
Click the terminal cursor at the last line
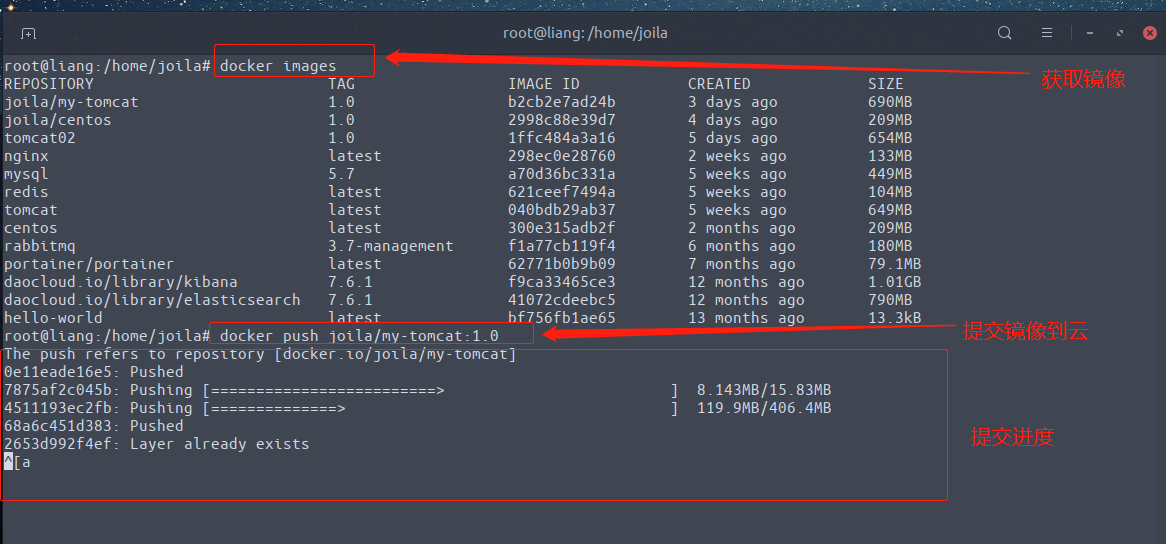[x=8, y=462]
